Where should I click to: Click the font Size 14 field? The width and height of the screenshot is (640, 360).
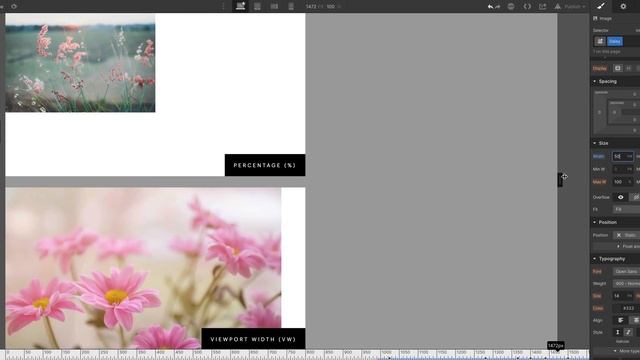622,296
